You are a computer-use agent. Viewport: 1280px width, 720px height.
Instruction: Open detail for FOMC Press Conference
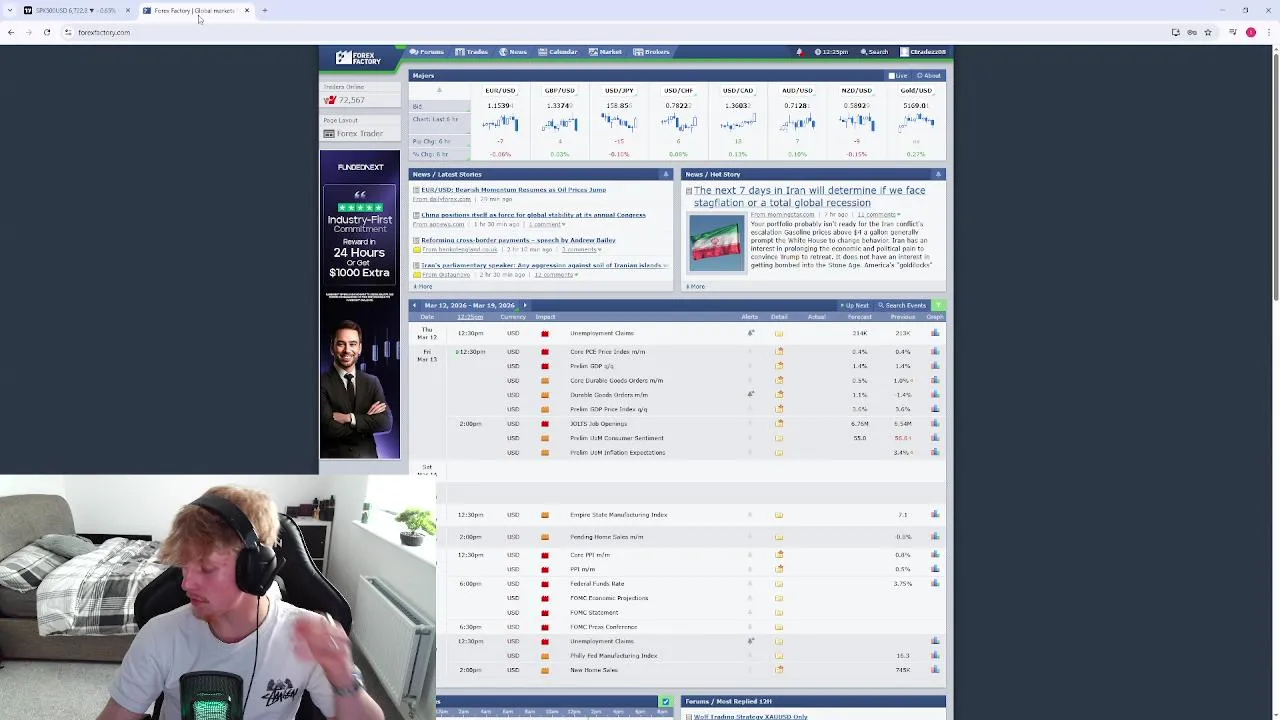click(779, 627)
